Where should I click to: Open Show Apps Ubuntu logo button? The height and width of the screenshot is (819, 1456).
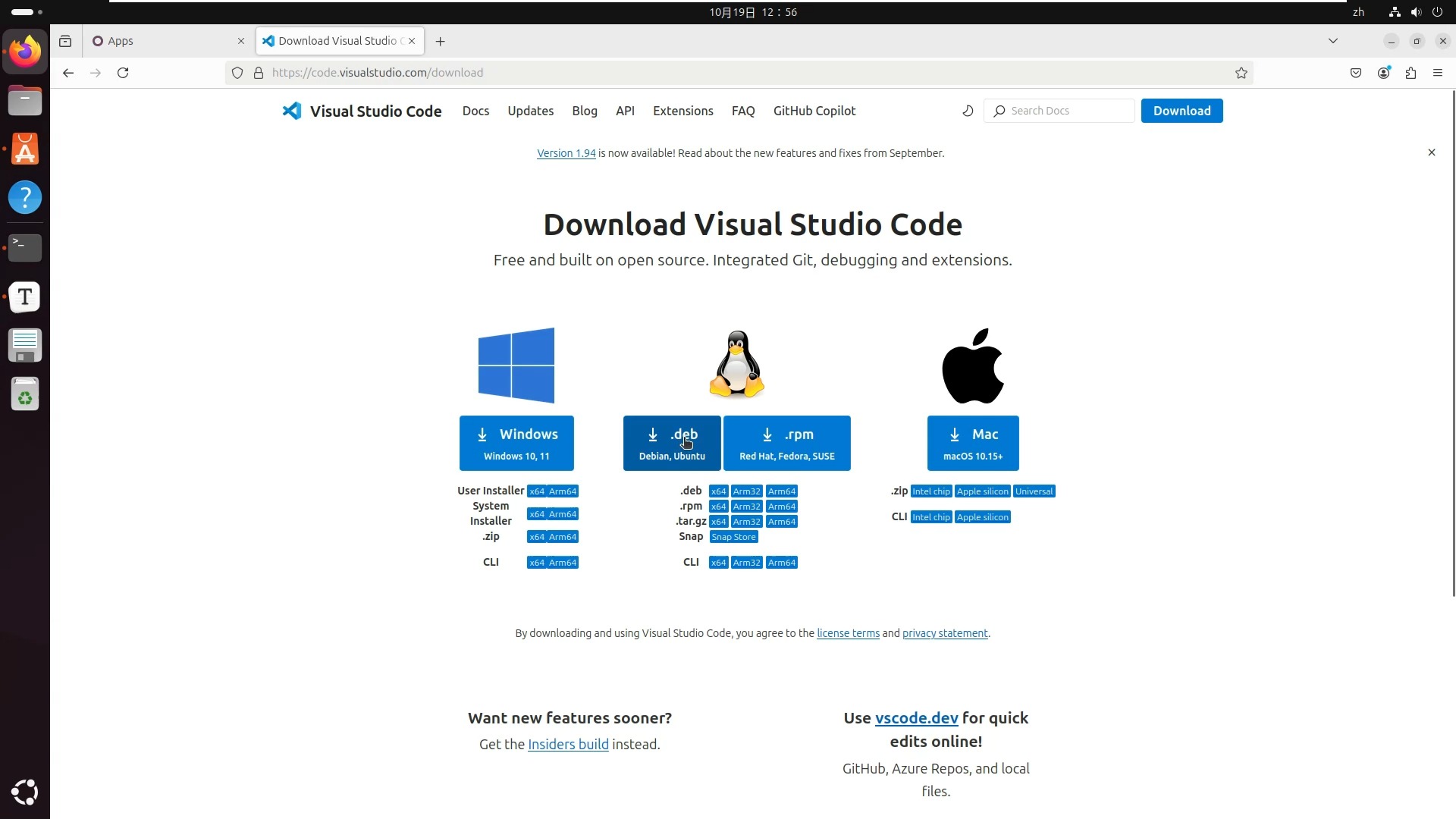tap(25, 792)
